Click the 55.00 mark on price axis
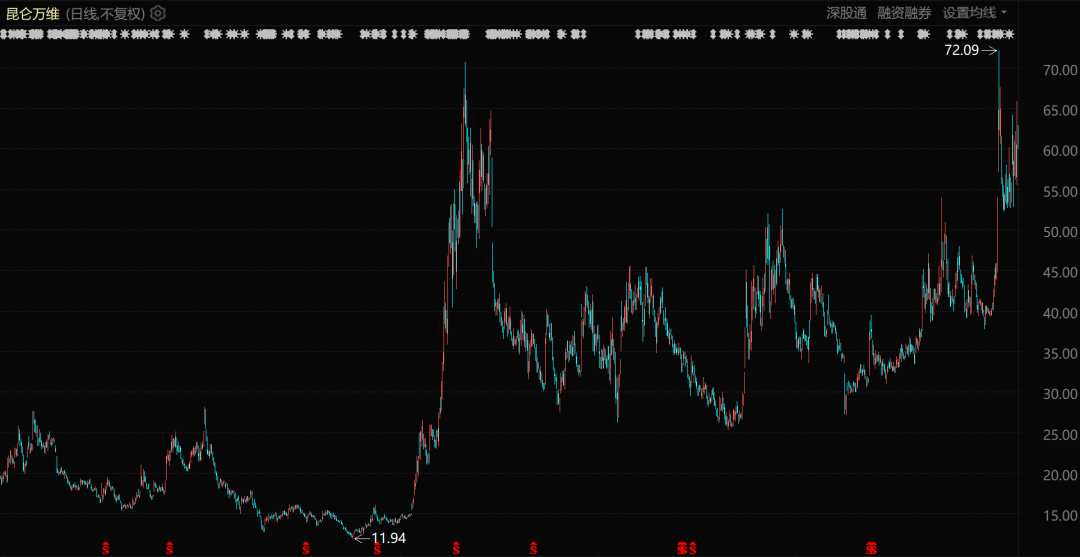 (x=1058, y=191)
